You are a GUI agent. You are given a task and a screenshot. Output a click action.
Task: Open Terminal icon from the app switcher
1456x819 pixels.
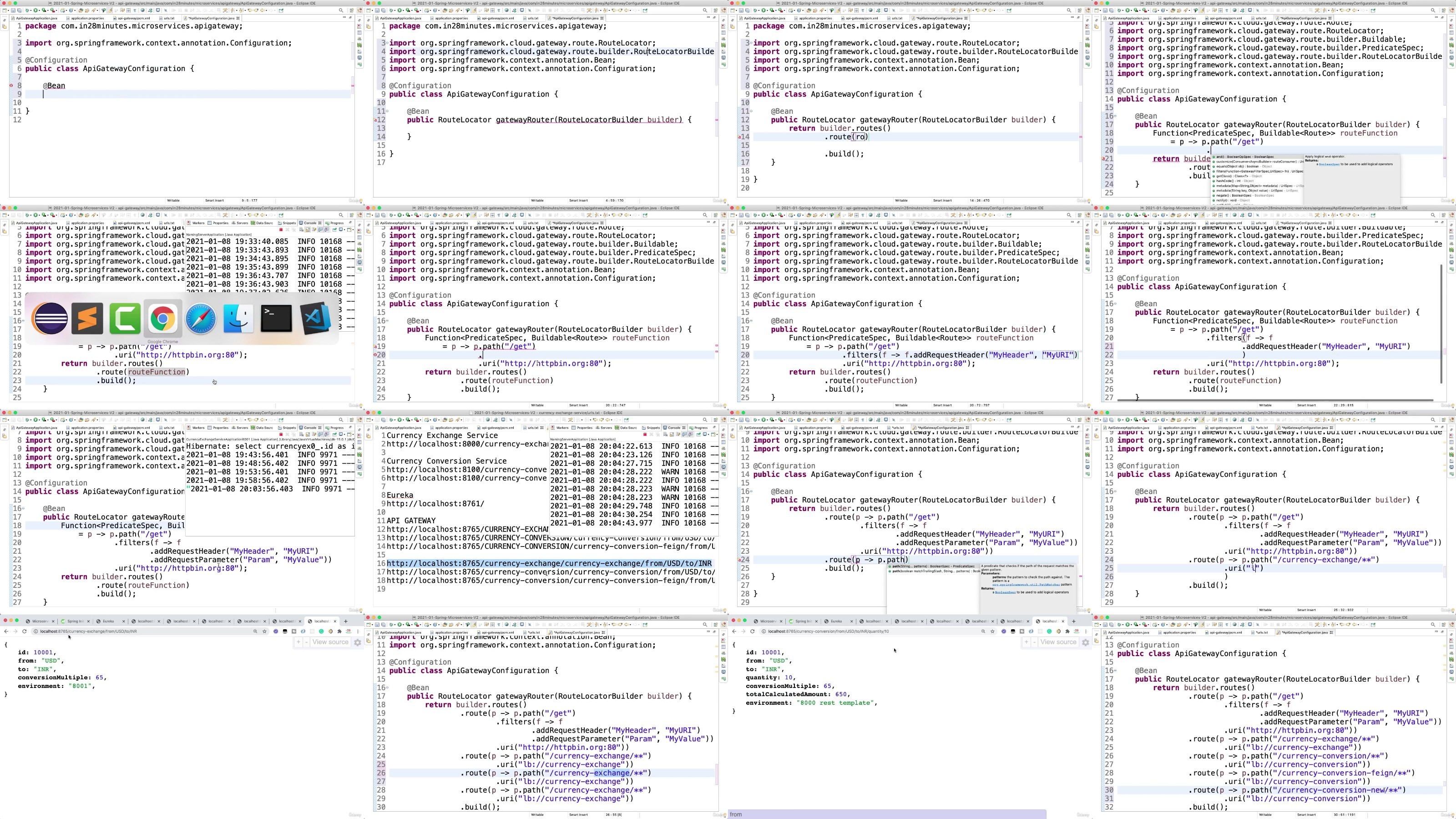point(276,318)
